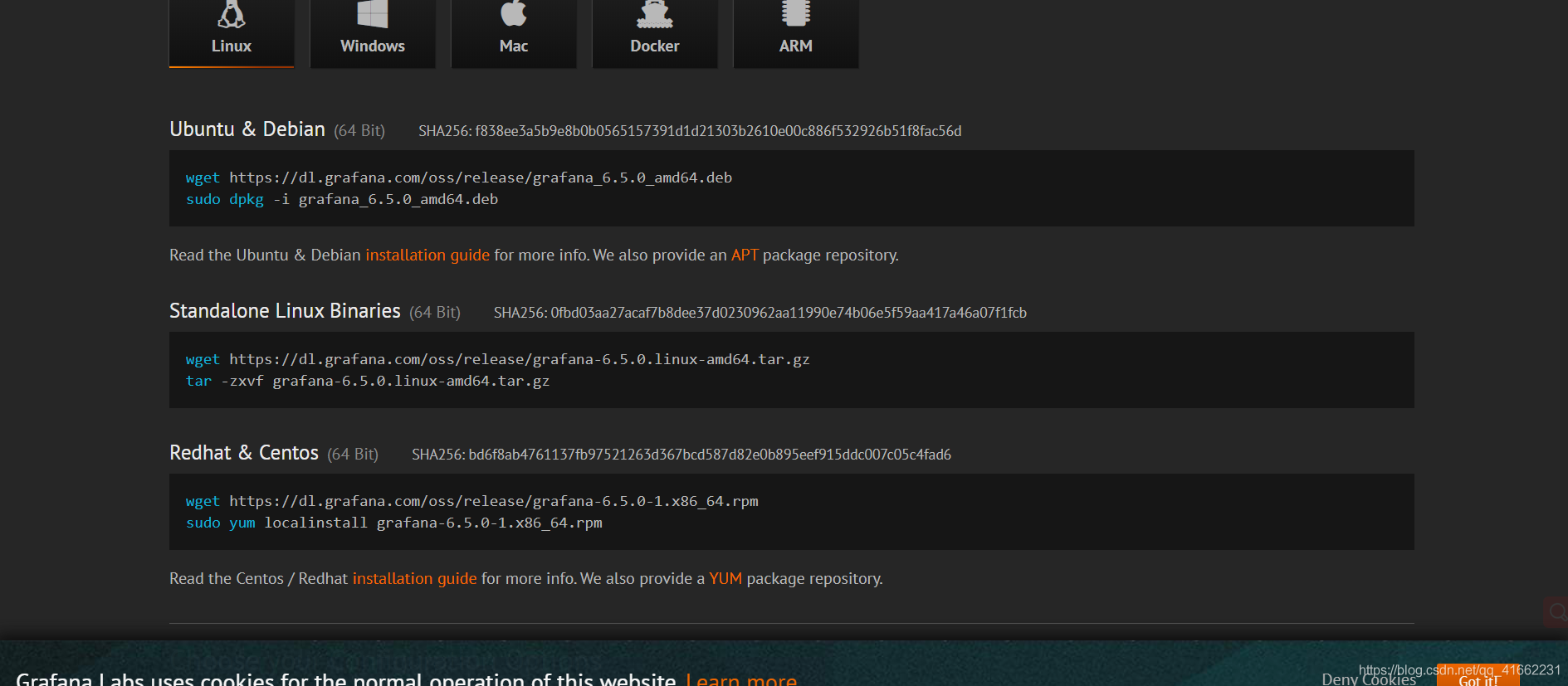Image resolution: width=1568 pixels, height=686 pixels.
Task: Switch to the Mac tab label
Action: pyautogui.click(x=514, y=46)
